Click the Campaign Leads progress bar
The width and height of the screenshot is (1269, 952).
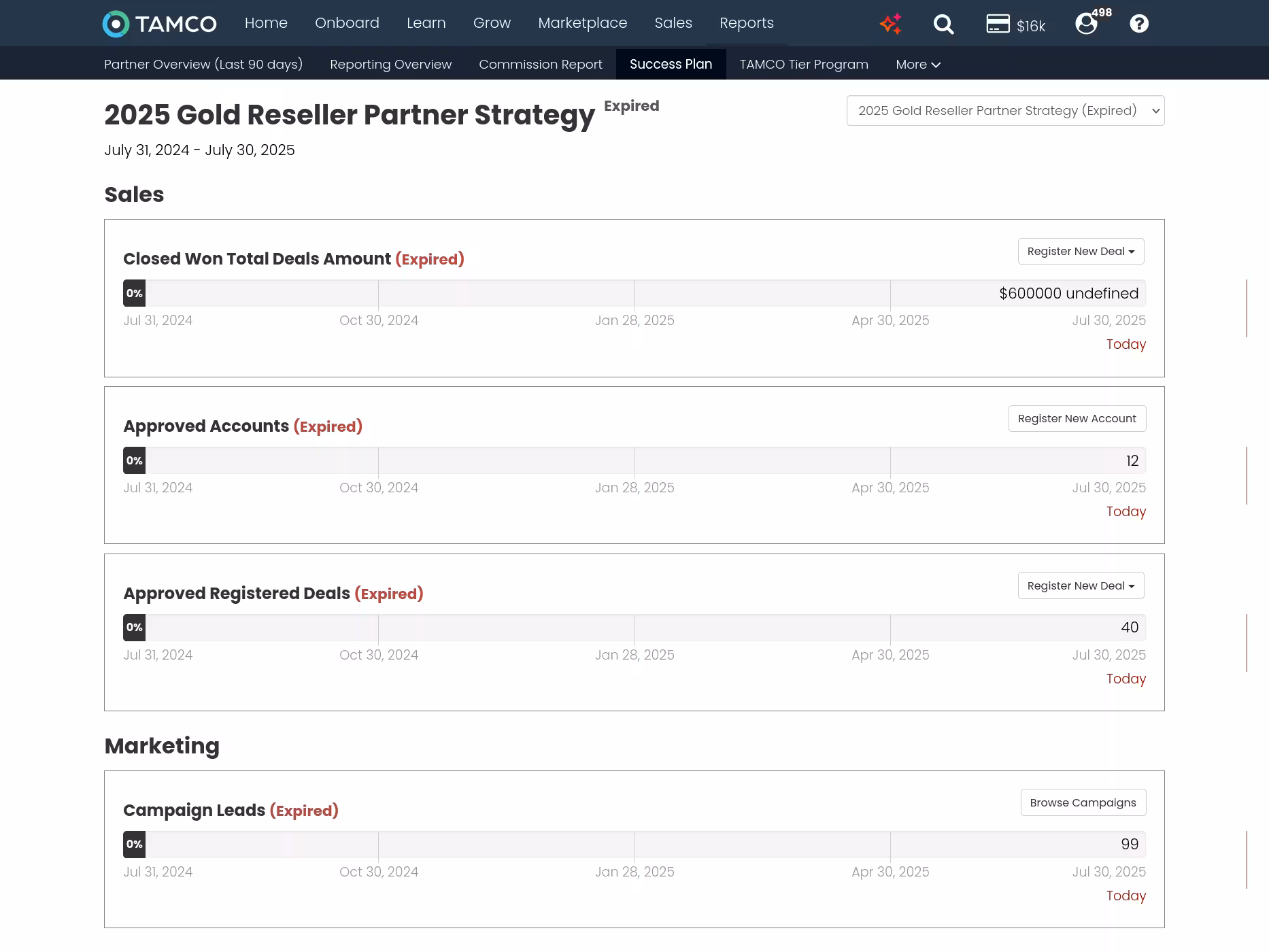point(634,845)
